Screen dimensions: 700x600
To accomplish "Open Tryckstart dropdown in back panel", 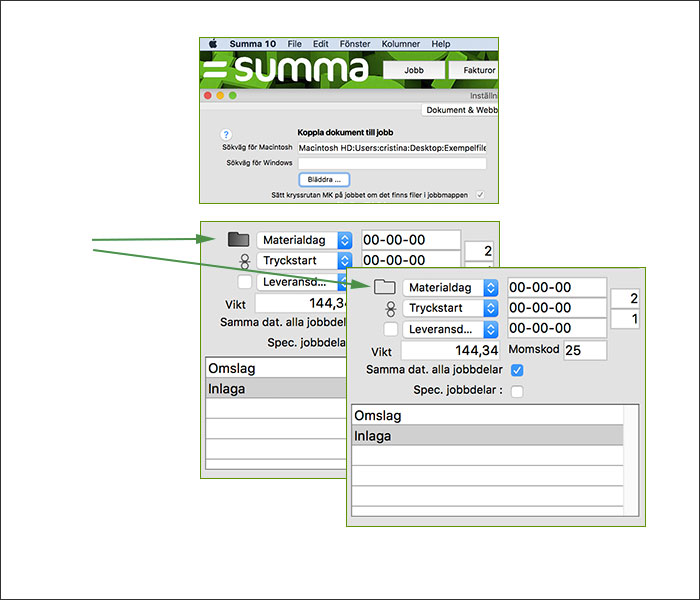I will (x=304, y=260).
